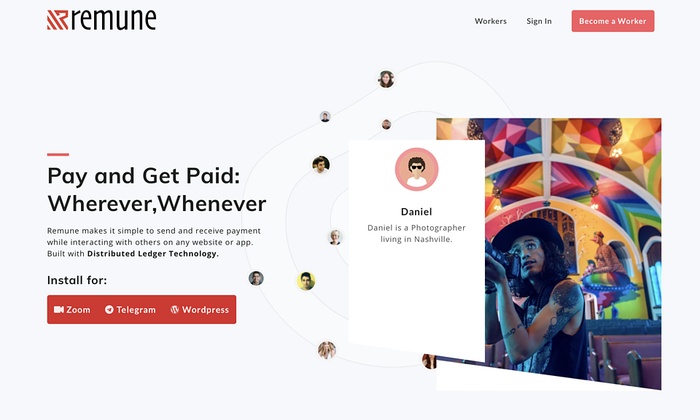
Task: Select the small avatar above Daniel's card
Action: coord(386,124)
